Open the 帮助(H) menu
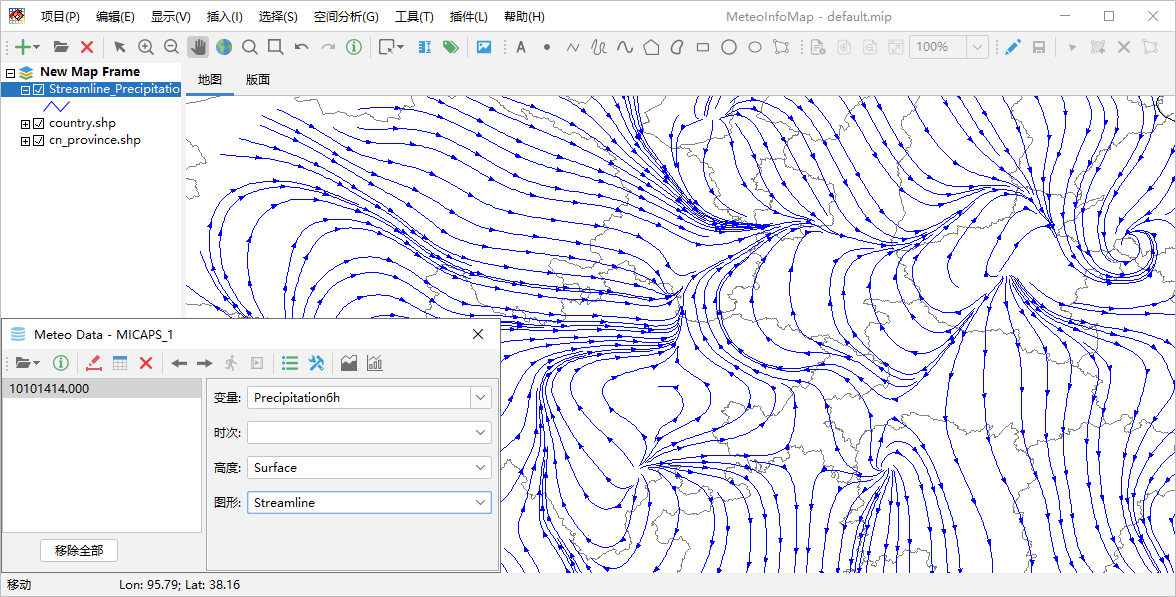The image size is (1176, 597). [524, 16]
